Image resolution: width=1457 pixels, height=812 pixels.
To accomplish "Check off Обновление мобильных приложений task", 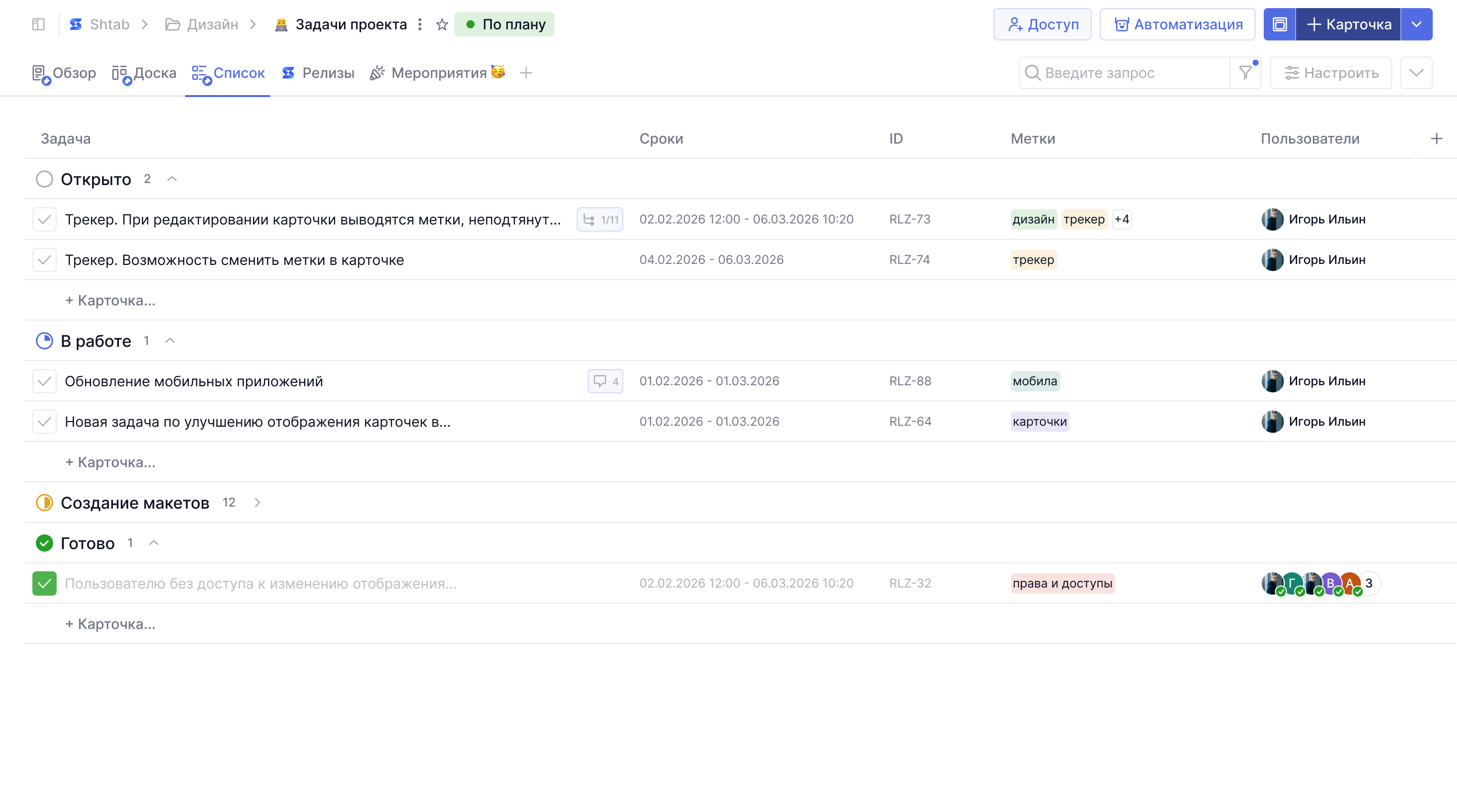I will 44,381.
